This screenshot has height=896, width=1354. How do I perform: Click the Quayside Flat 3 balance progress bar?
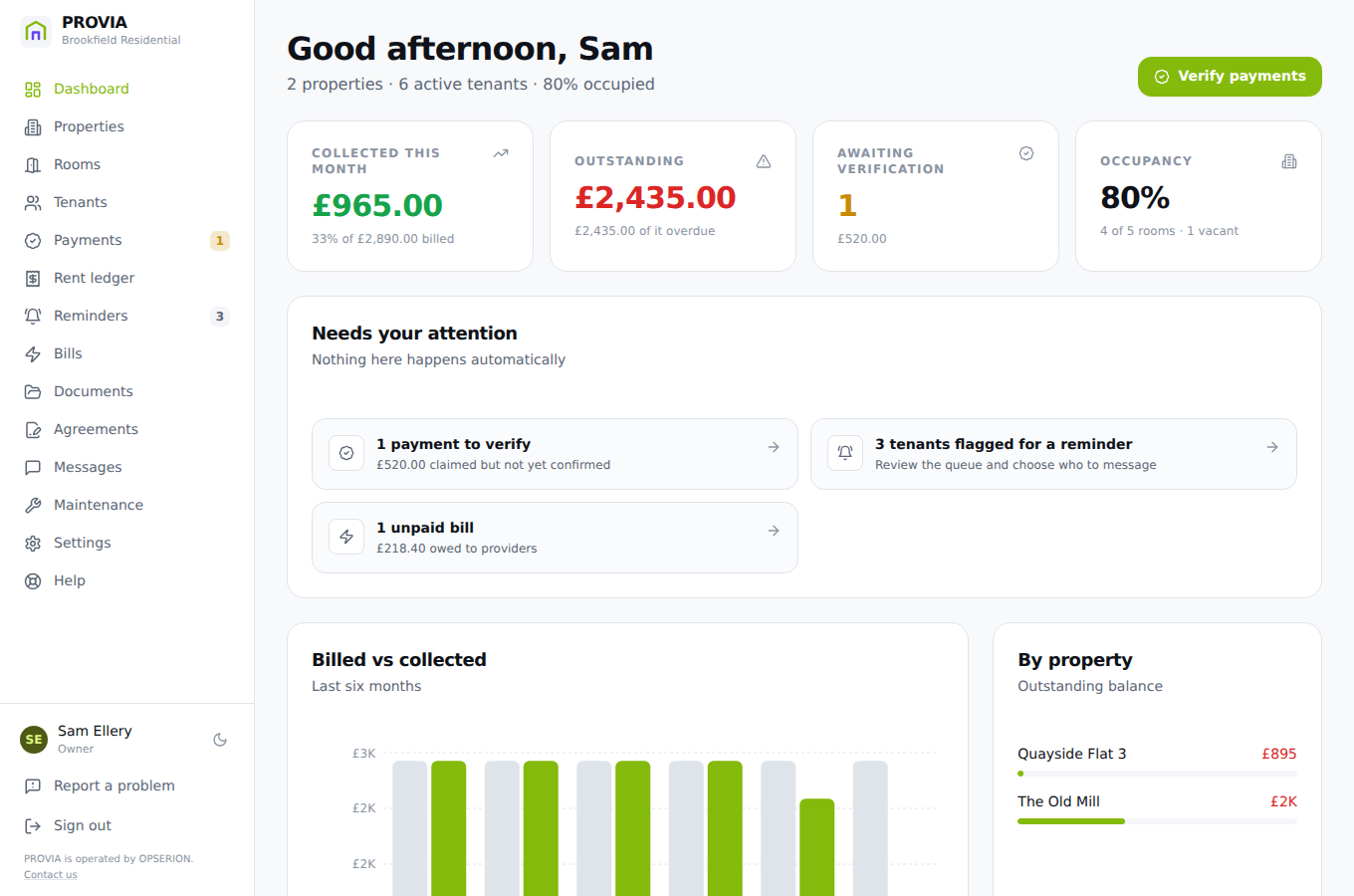coord(1157,774)
